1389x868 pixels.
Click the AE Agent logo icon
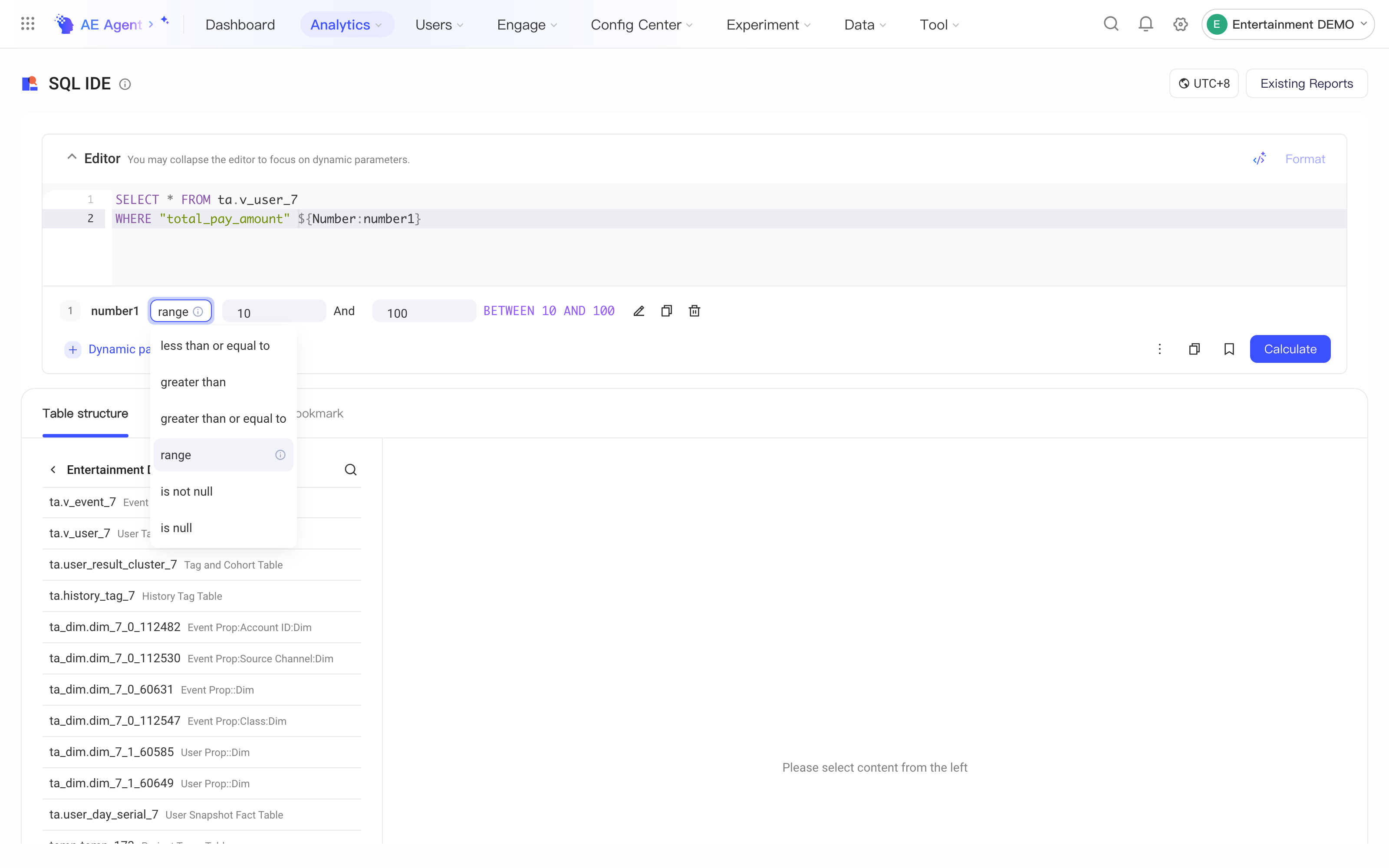64,24
